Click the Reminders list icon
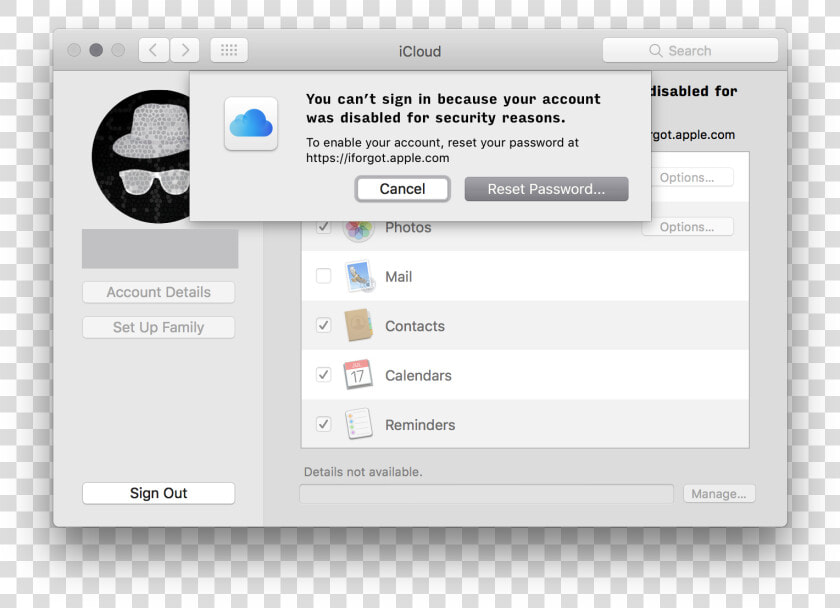 click(358, 424)
